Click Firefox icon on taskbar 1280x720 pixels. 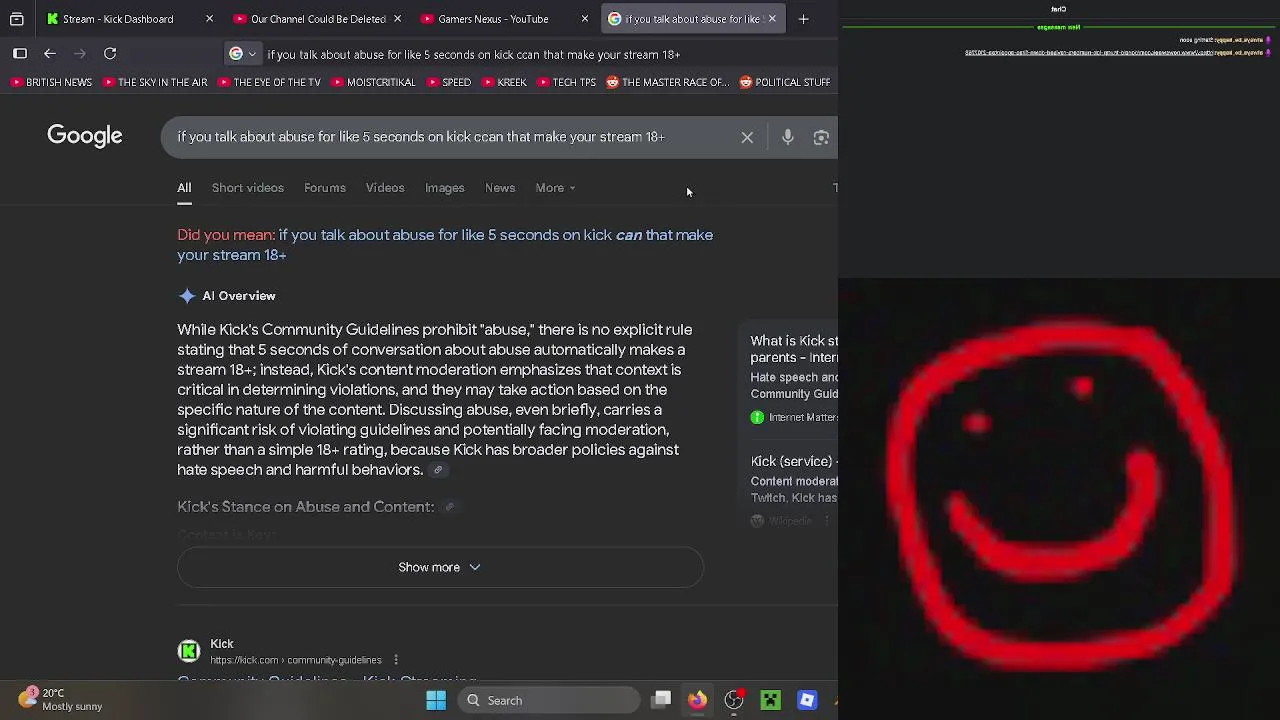pyautogui.click(x=697, y=700)
